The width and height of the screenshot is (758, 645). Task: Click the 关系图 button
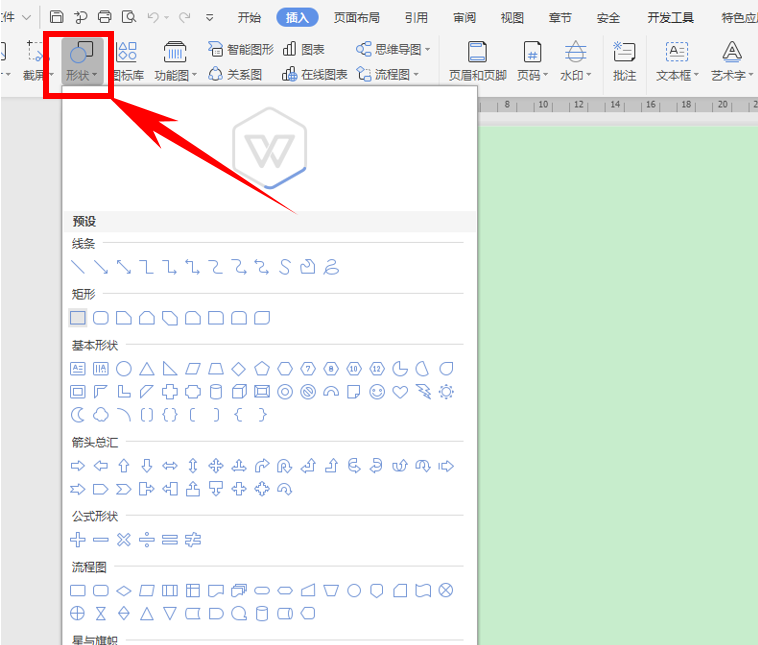pyautogui.click(x=235, y=74)
